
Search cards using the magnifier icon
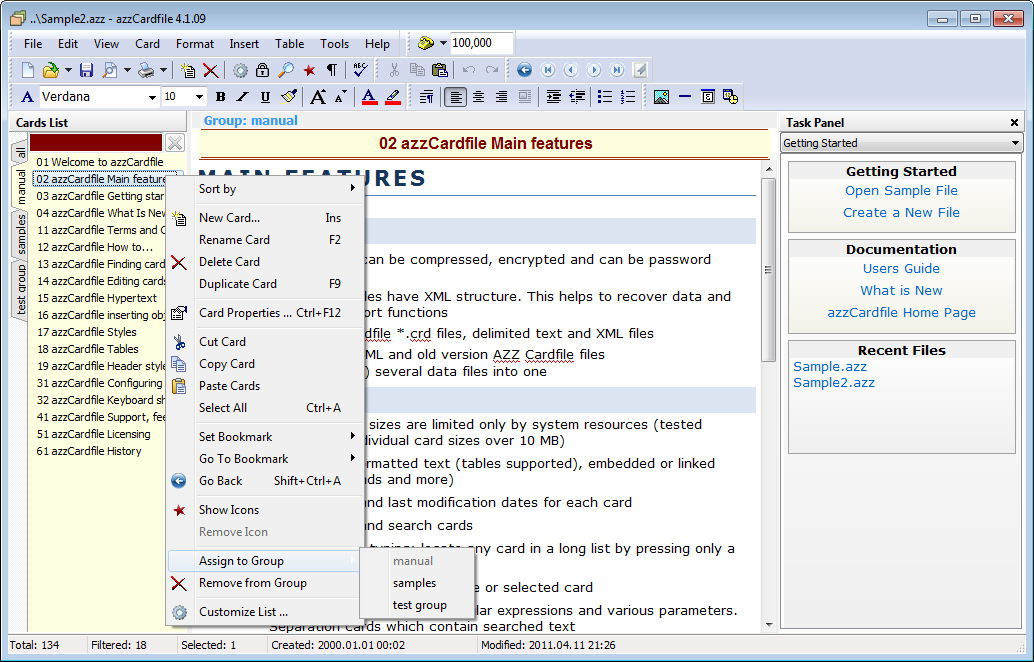click(x=284, y=70)
